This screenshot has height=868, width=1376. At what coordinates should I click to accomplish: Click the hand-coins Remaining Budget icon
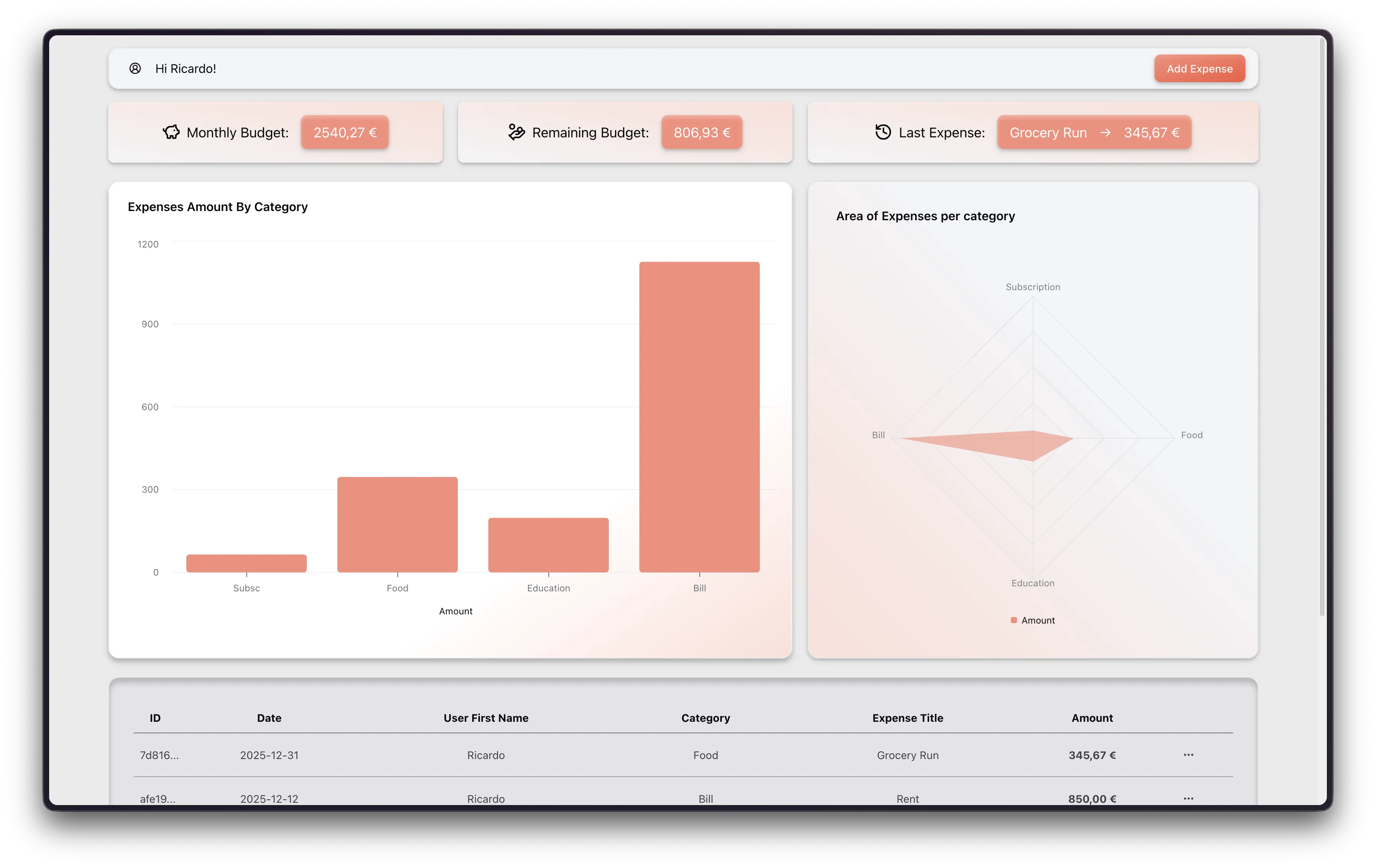(x=516, y=132)
